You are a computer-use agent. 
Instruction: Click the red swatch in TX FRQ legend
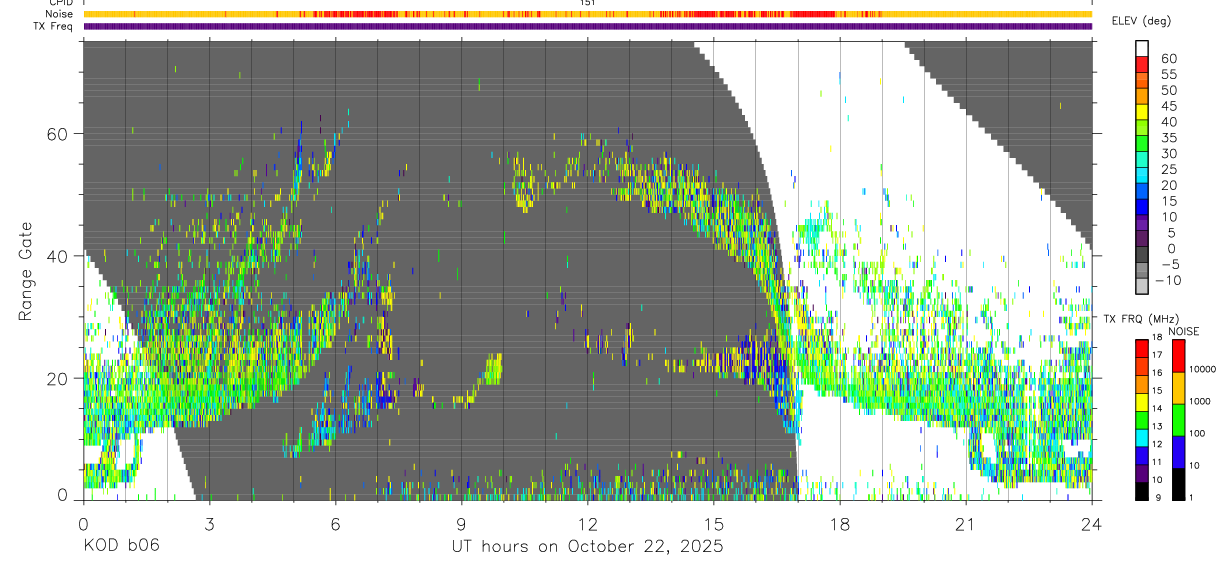(1142, 348)
